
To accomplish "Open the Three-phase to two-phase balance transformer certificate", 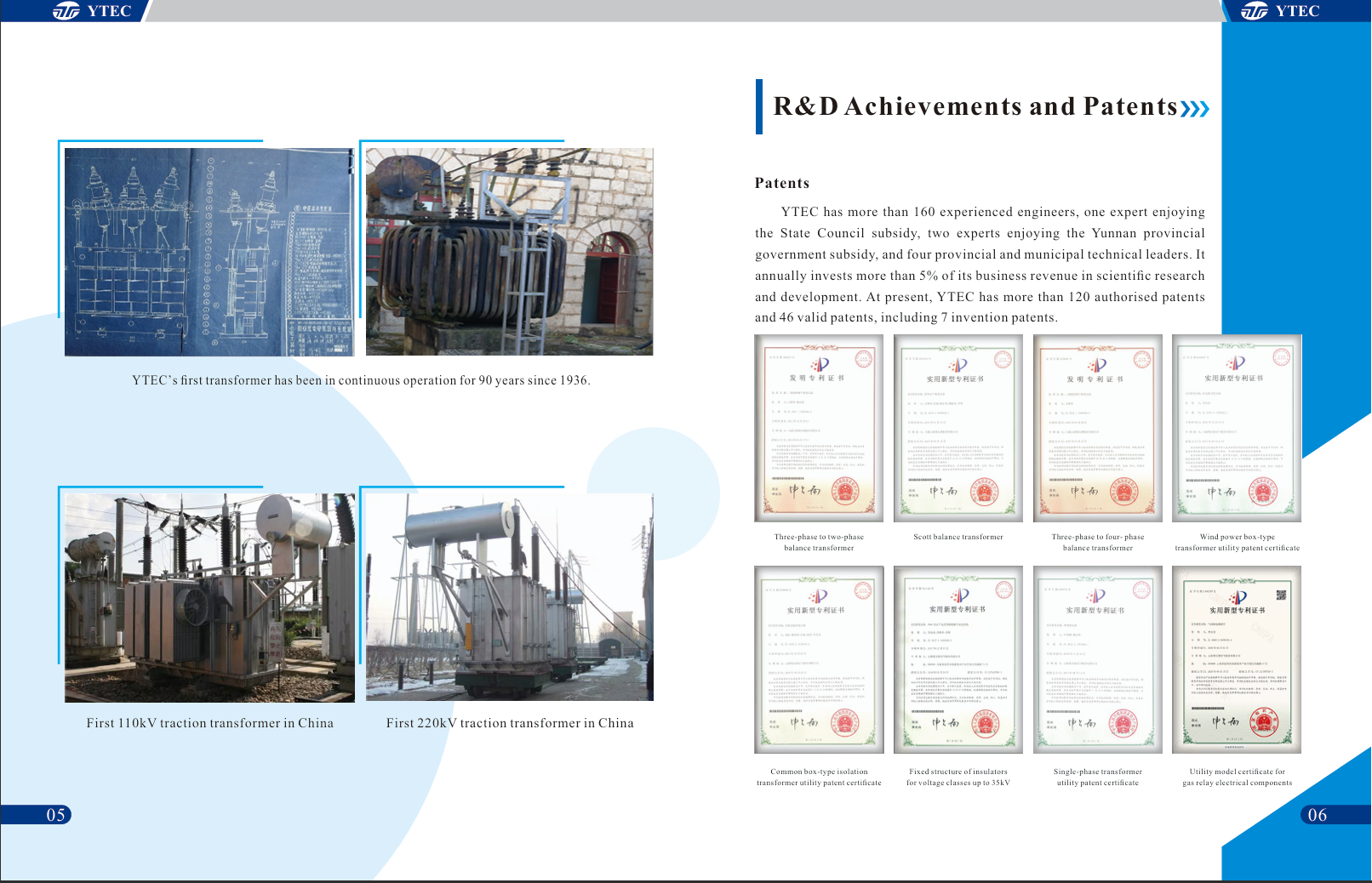I will pyautogui.click(x=819, y=428).
